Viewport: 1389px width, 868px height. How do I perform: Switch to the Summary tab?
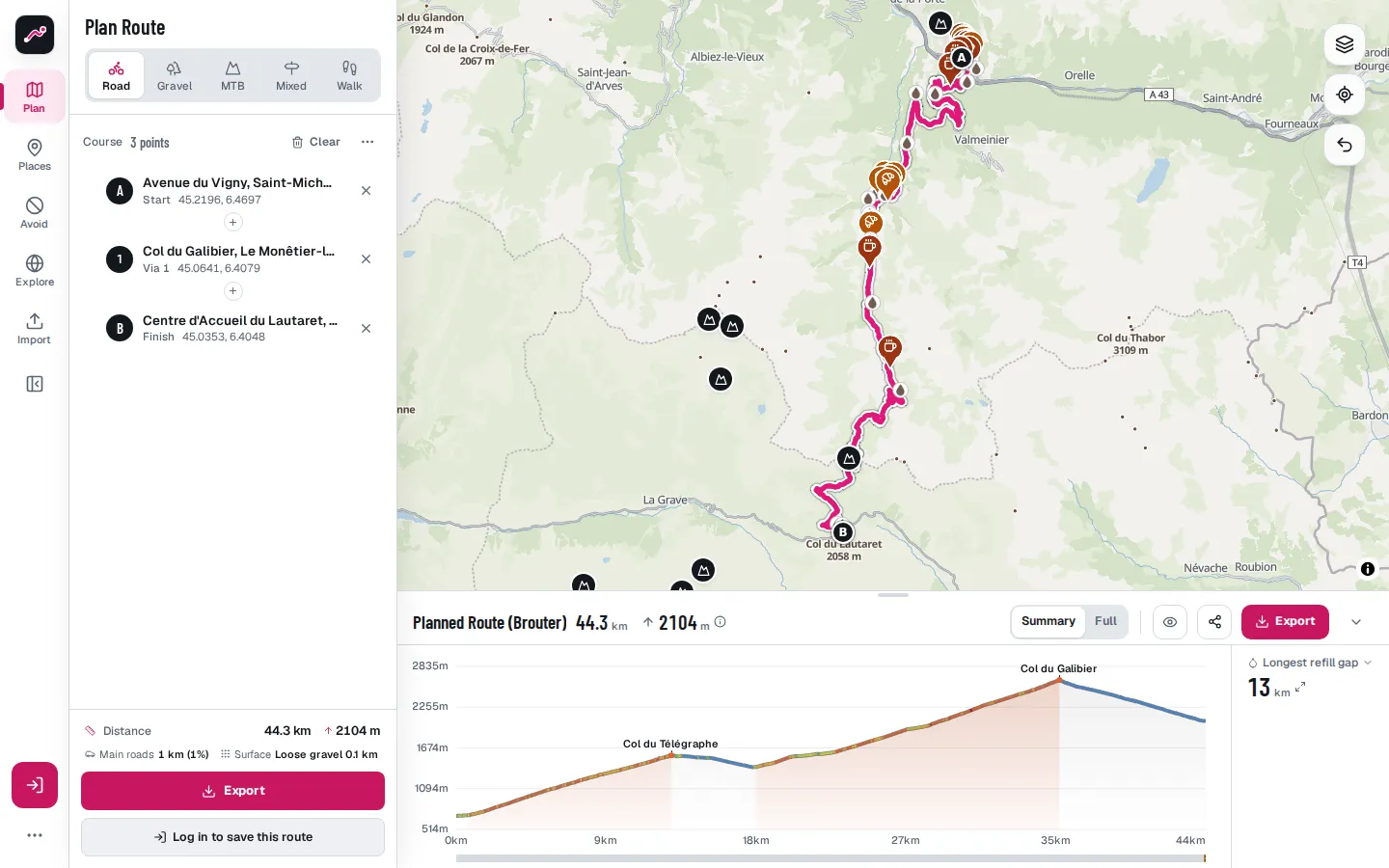1049,622
